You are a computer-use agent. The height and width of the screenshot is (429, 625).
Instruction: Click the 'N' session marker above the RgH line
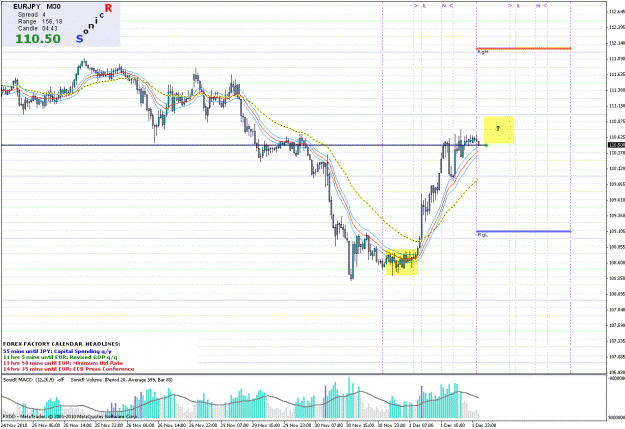pyautogui.click(x=538, y=6)
